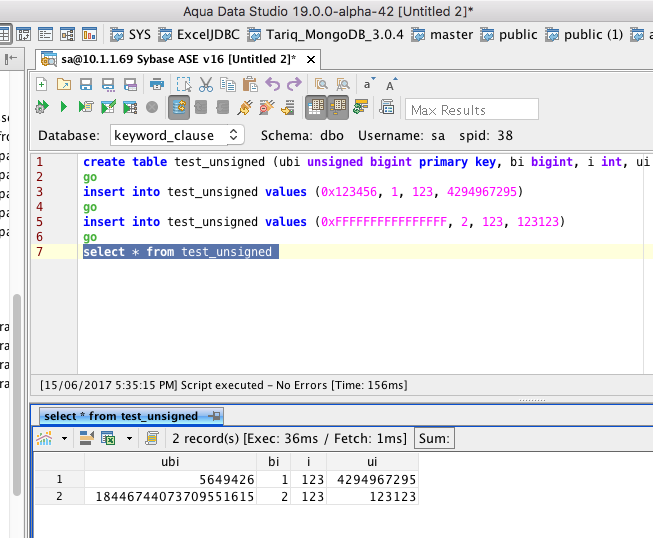This screenshot has width=653, height=538.
Task: Copy the selection with the copy icon
Action: click(x=228, y=85)
